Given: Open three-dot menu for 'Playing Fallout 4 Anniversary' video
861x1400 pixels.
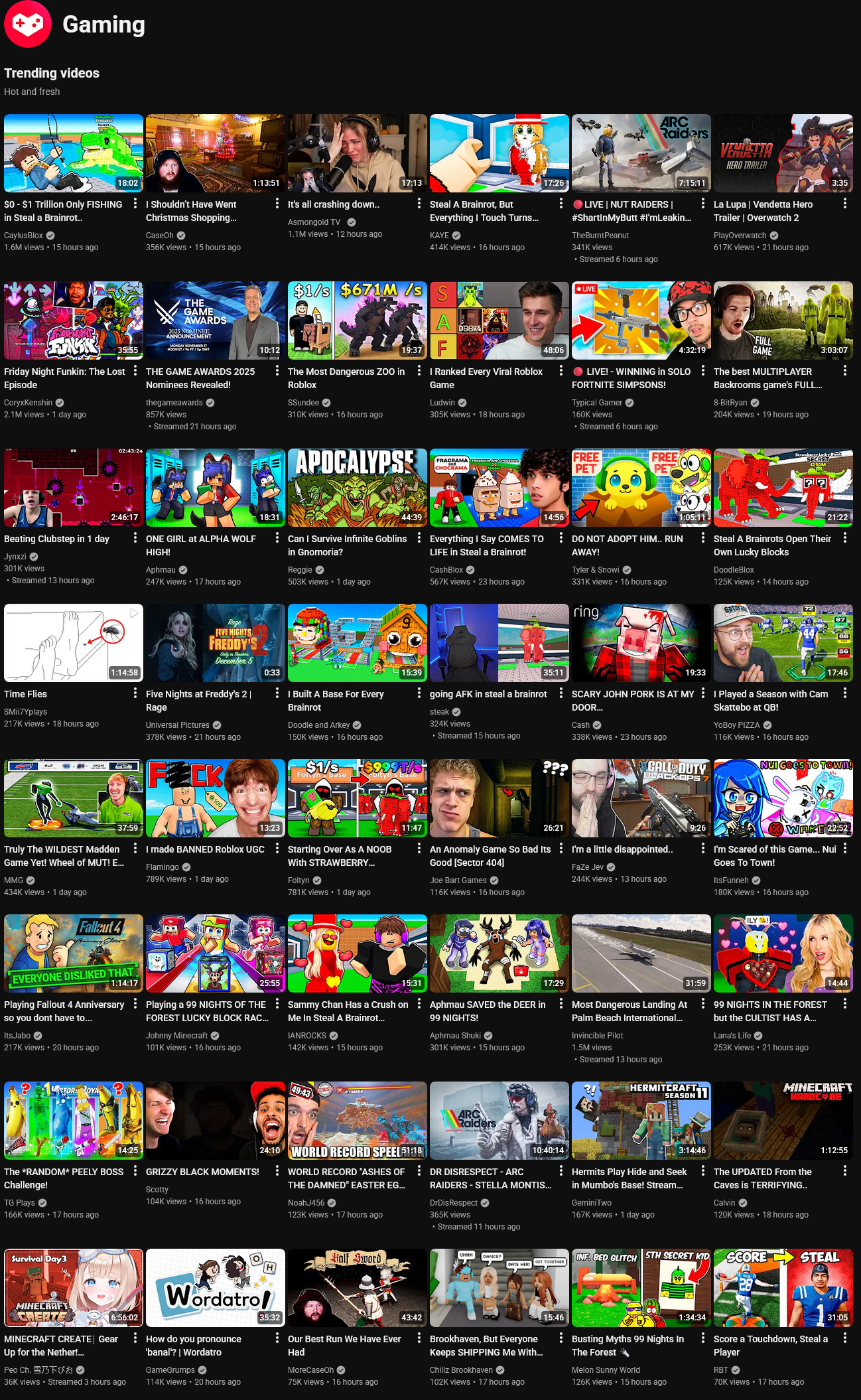Looking at the screenshot, I should click(135, 1004).
